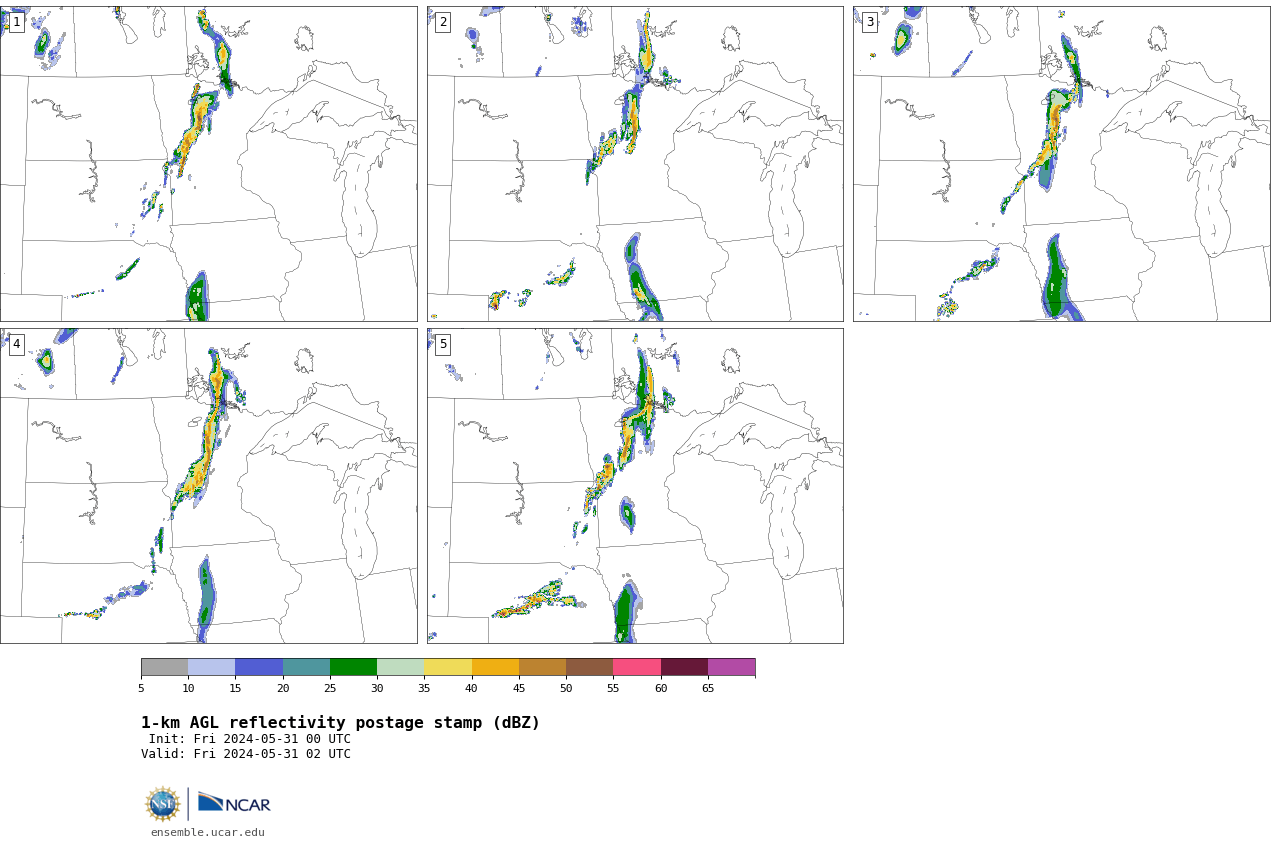Click the 'Init: Fri 2024-05-31 00 UTC' line

pyautogui.click(x=250, y=739)
